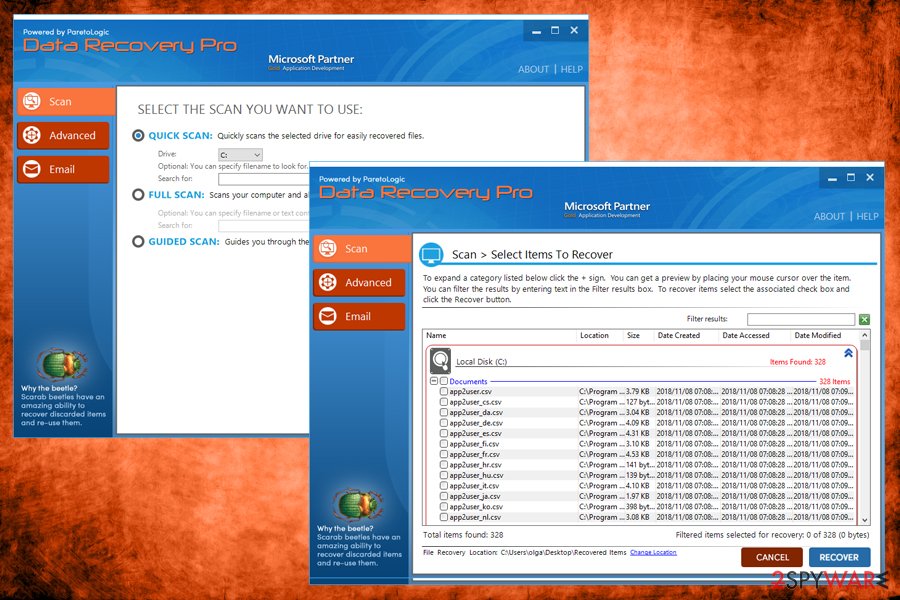Check the box for app2user.csv
Screen dimensions: 900x600
pyautogui.click(x=444, y=391)
